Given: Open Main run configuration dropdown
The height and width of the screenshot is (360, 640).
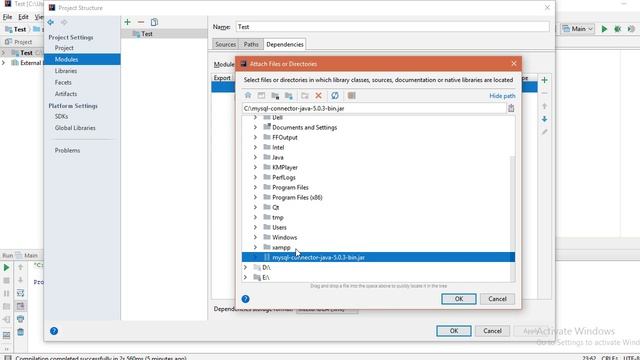Looking at the screenshot, I should pyautogui.click(x=578, y=29).
